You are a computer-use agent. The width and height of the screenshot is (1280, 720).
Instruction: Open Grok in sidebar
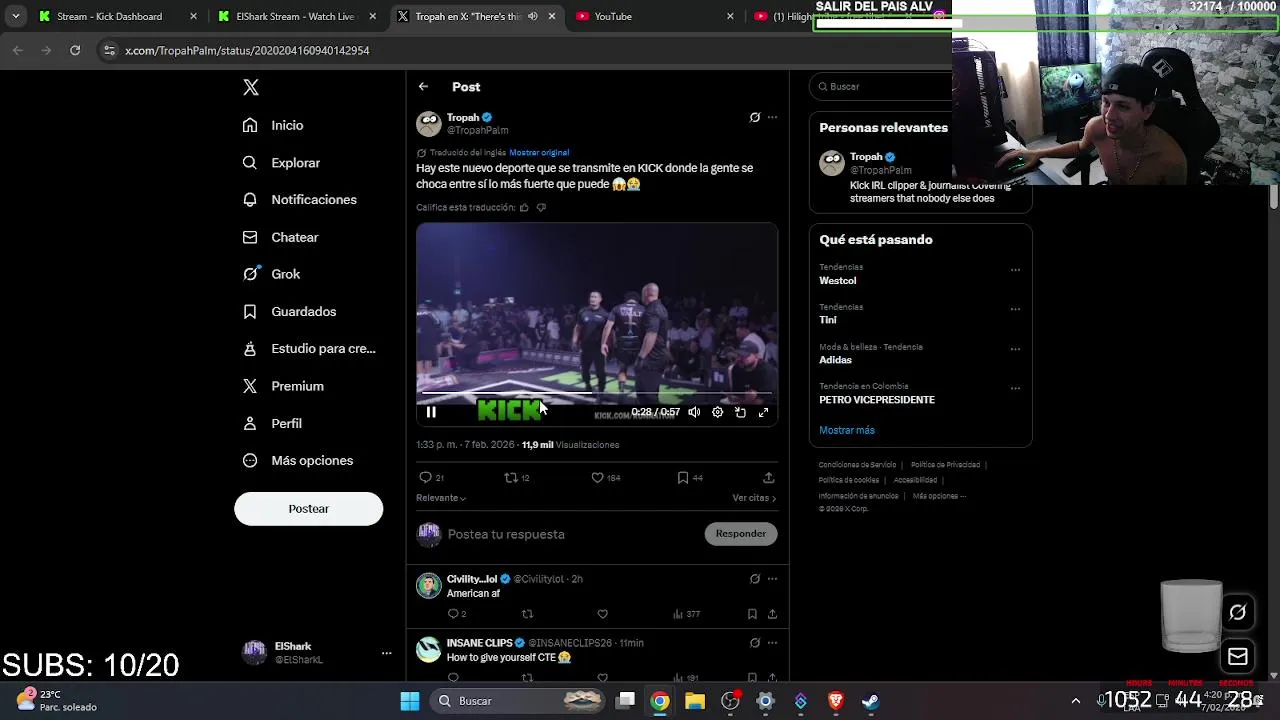click(x=271, y=274)
